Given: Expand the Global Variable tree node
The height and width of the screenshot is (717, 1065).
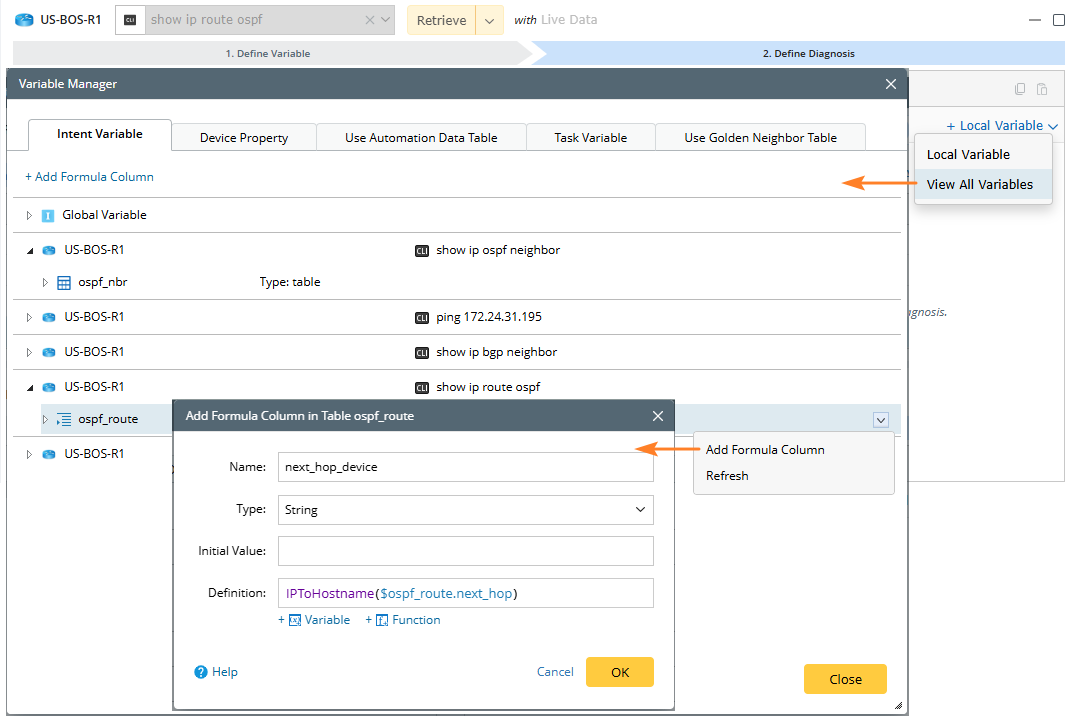Looking at the screenshot, I should [29, 215].
